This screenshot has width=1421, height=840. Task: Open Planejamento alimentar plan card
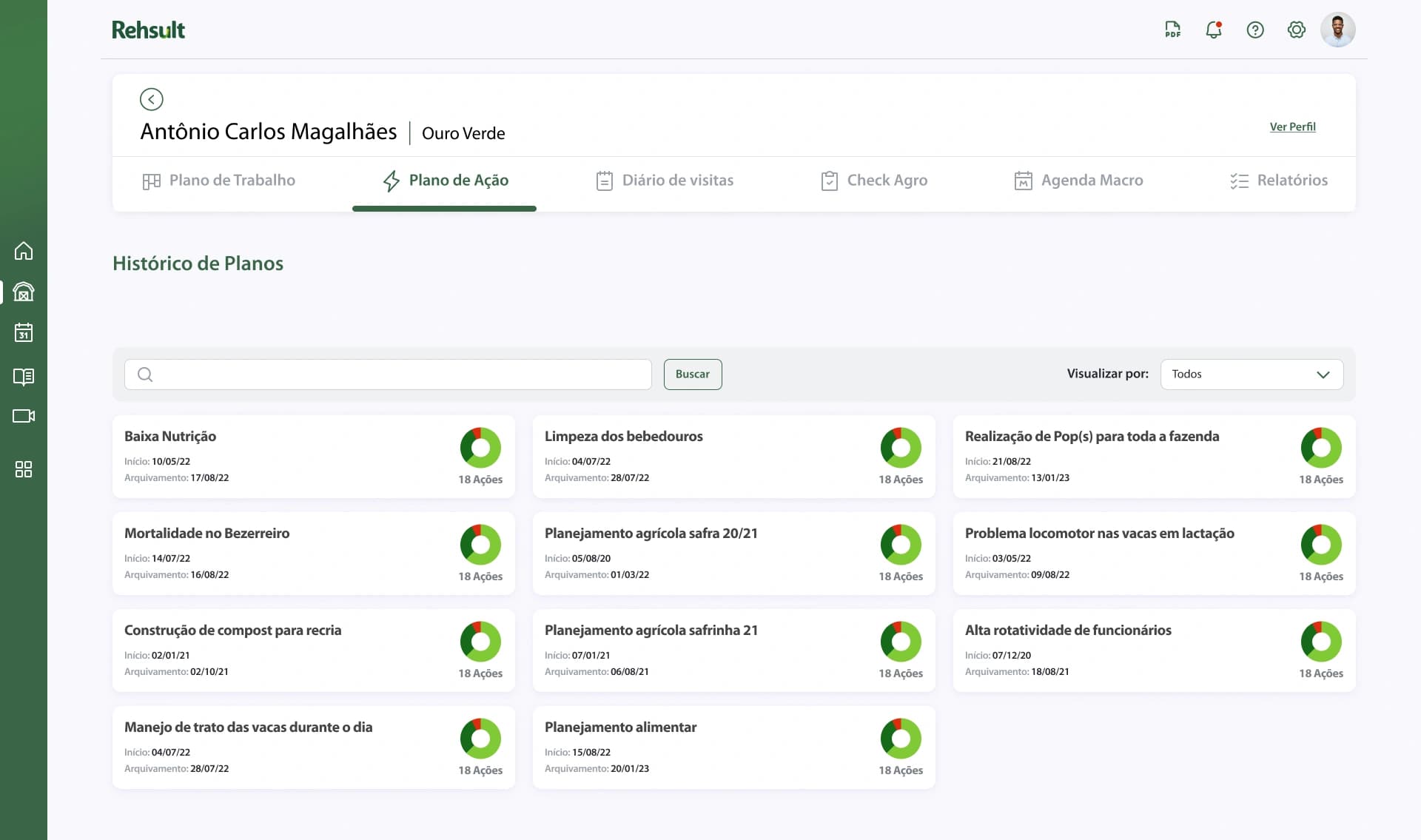(733, 747)
